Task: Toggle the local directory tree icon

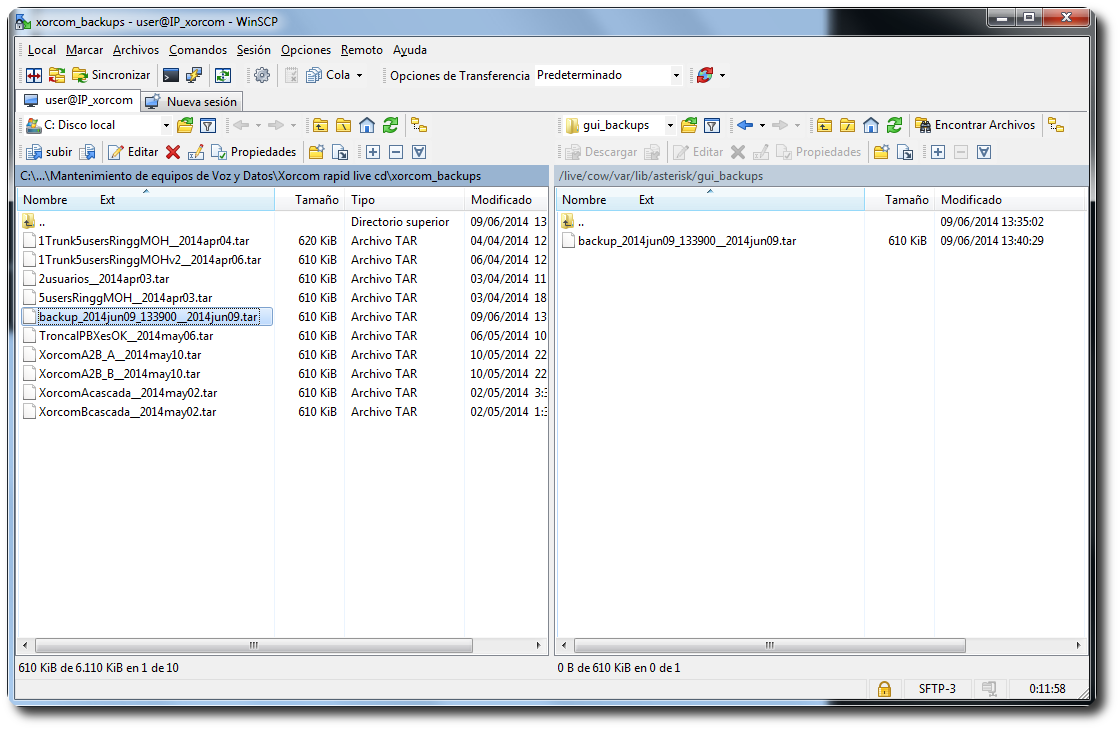Action: tap(419, 126)
